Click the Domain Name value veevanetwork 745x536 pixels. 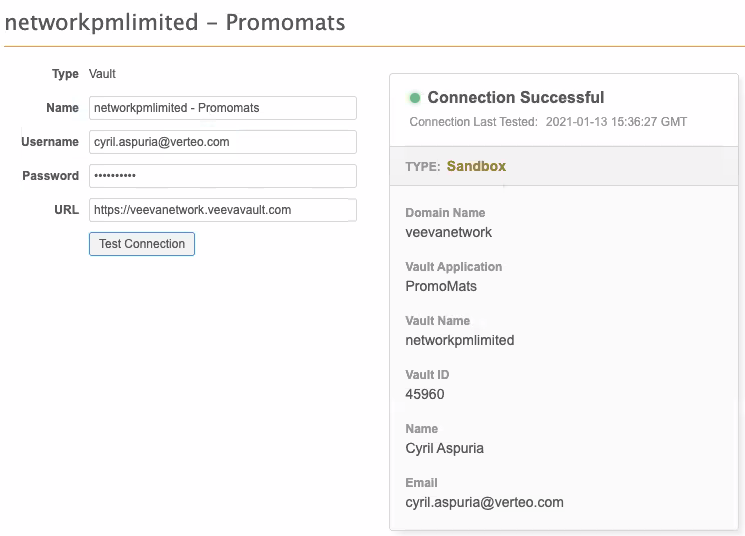[x=449, y=232]
